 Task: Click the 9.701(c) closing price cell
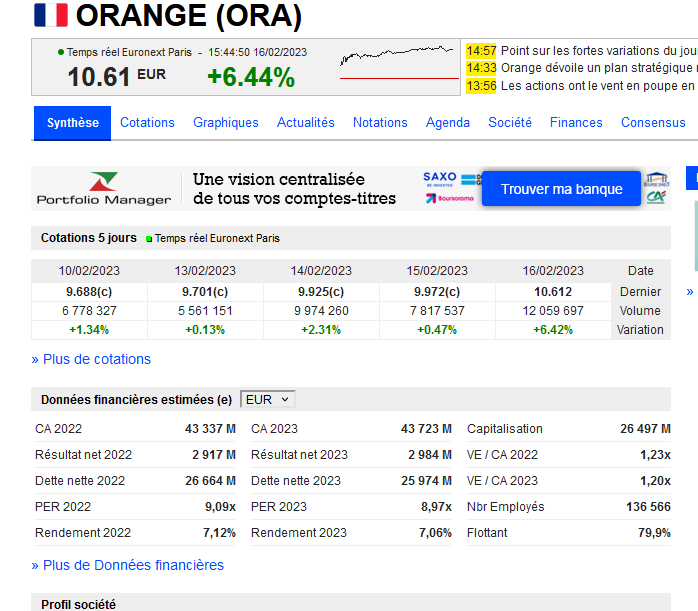tap(205, 292)
